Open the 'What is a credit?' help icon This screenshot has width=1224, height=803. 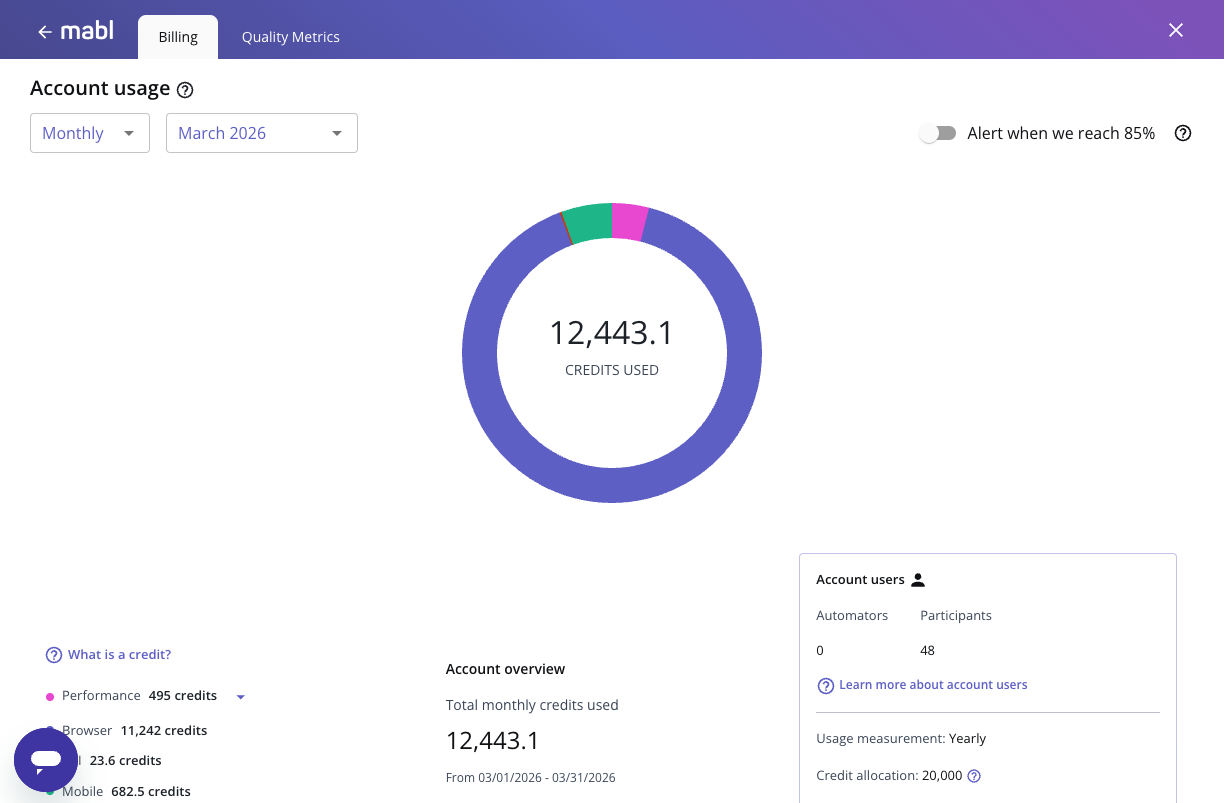(x=53, y=655)
